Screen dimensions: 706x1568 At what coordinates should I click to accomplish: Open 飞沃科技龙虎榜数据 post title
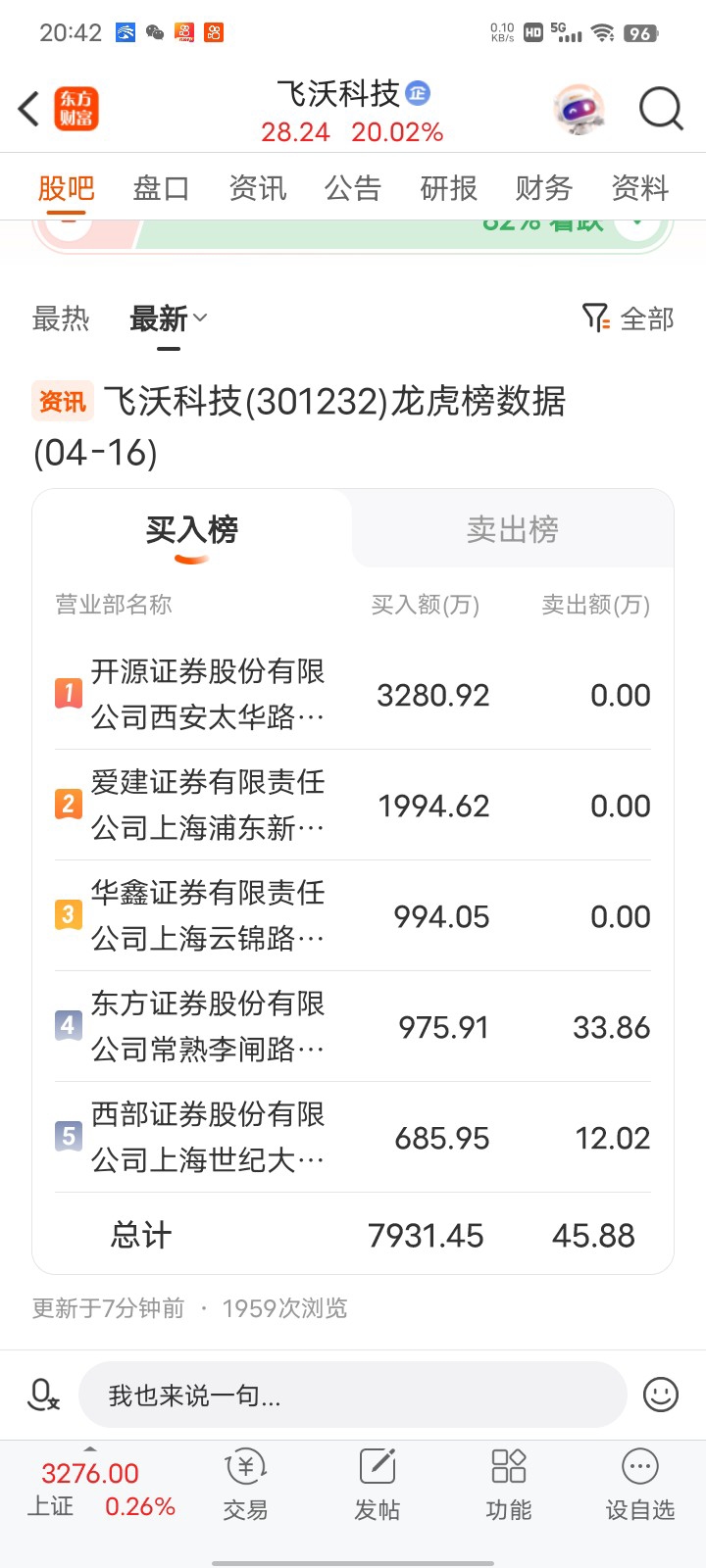click(x=299, y=426)
